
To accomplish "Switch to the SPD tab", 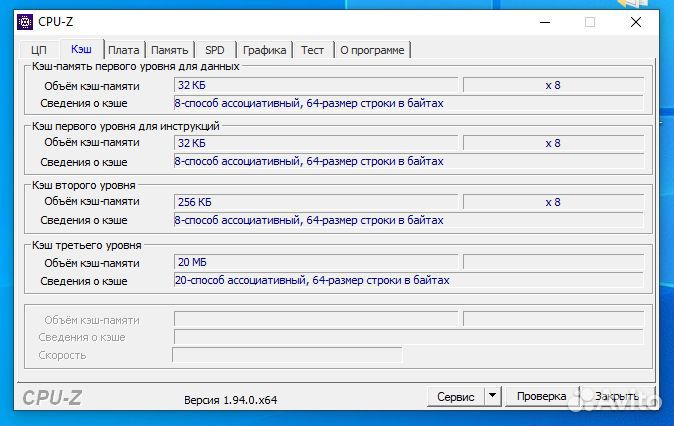I will coord(214,50).
